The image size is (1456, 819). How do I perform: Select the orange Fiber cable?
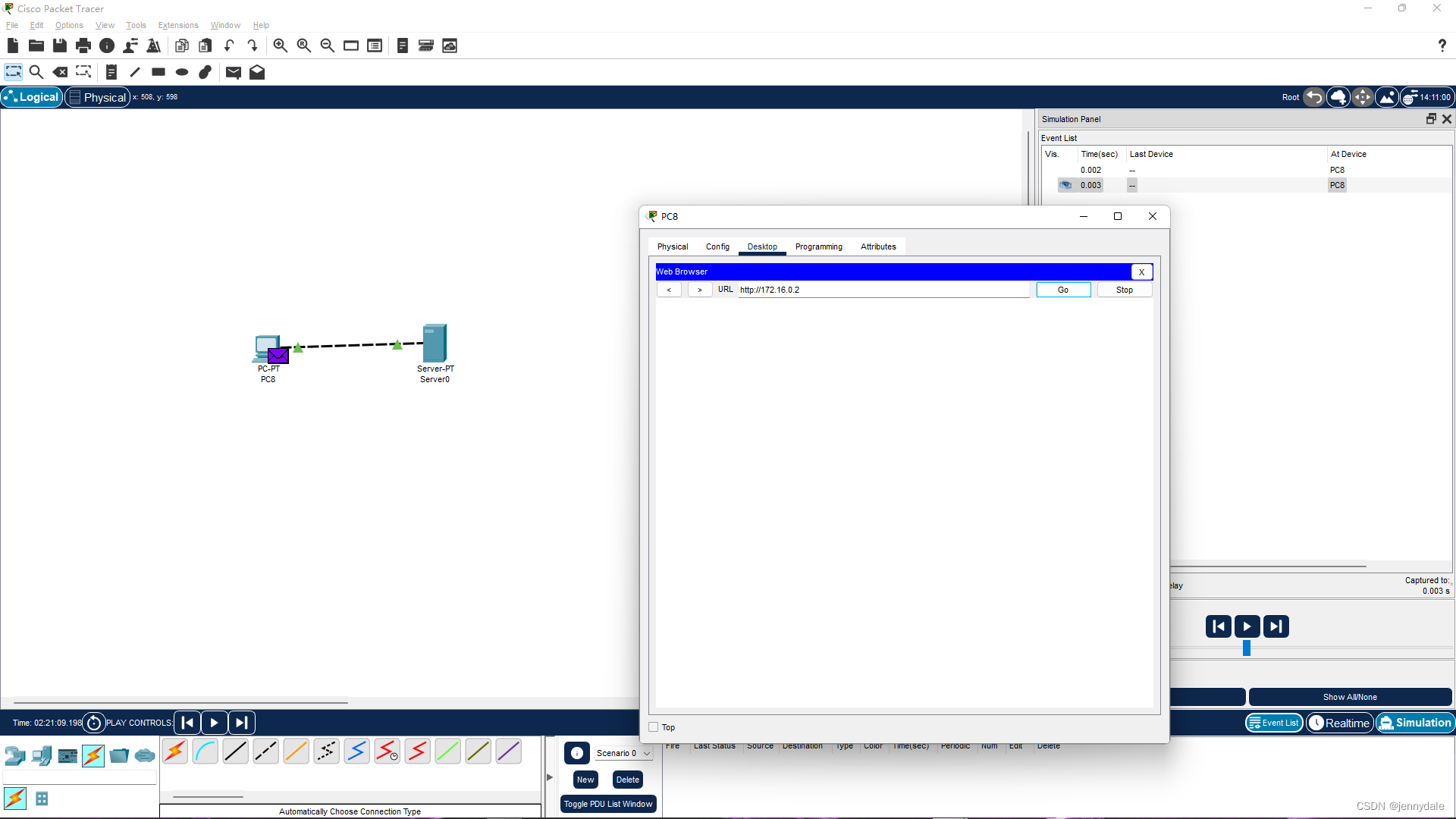296,752
